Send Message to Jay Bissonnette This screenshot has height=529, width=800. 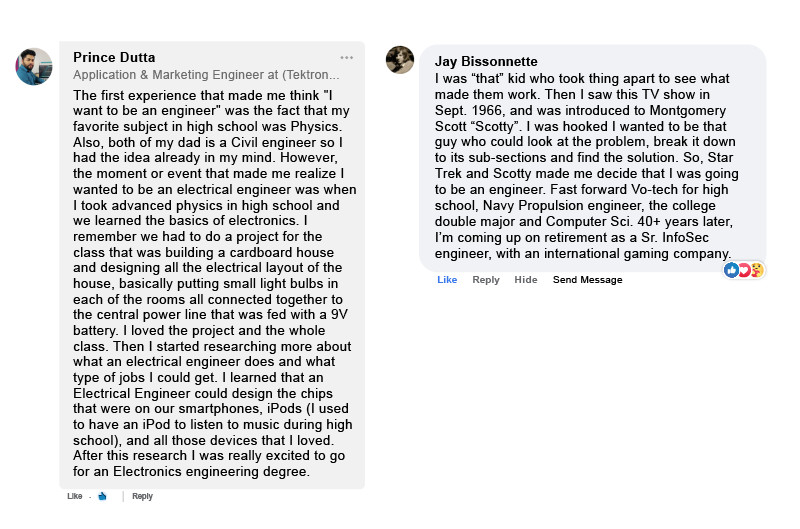pyautogui.click(x=587, y=280)
